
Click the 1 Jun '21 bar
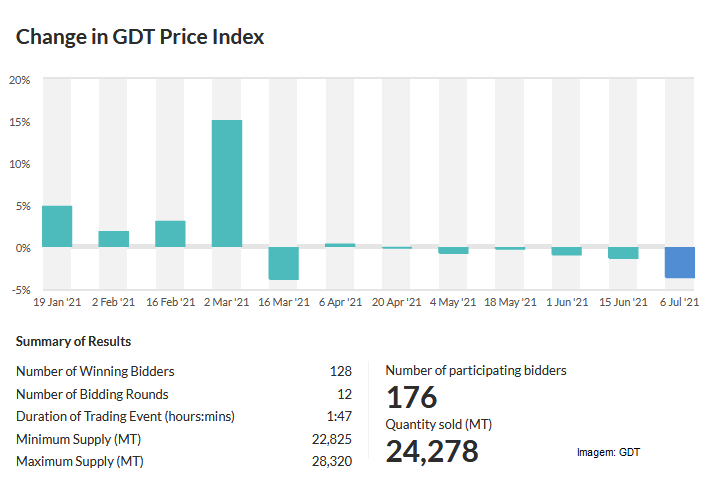coord(566,251)
